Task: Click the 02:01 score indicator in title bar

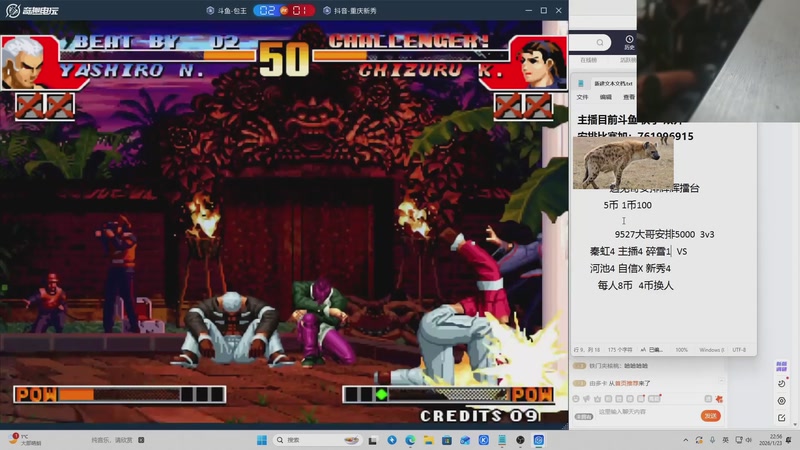Action: click(x=284, y=10)
